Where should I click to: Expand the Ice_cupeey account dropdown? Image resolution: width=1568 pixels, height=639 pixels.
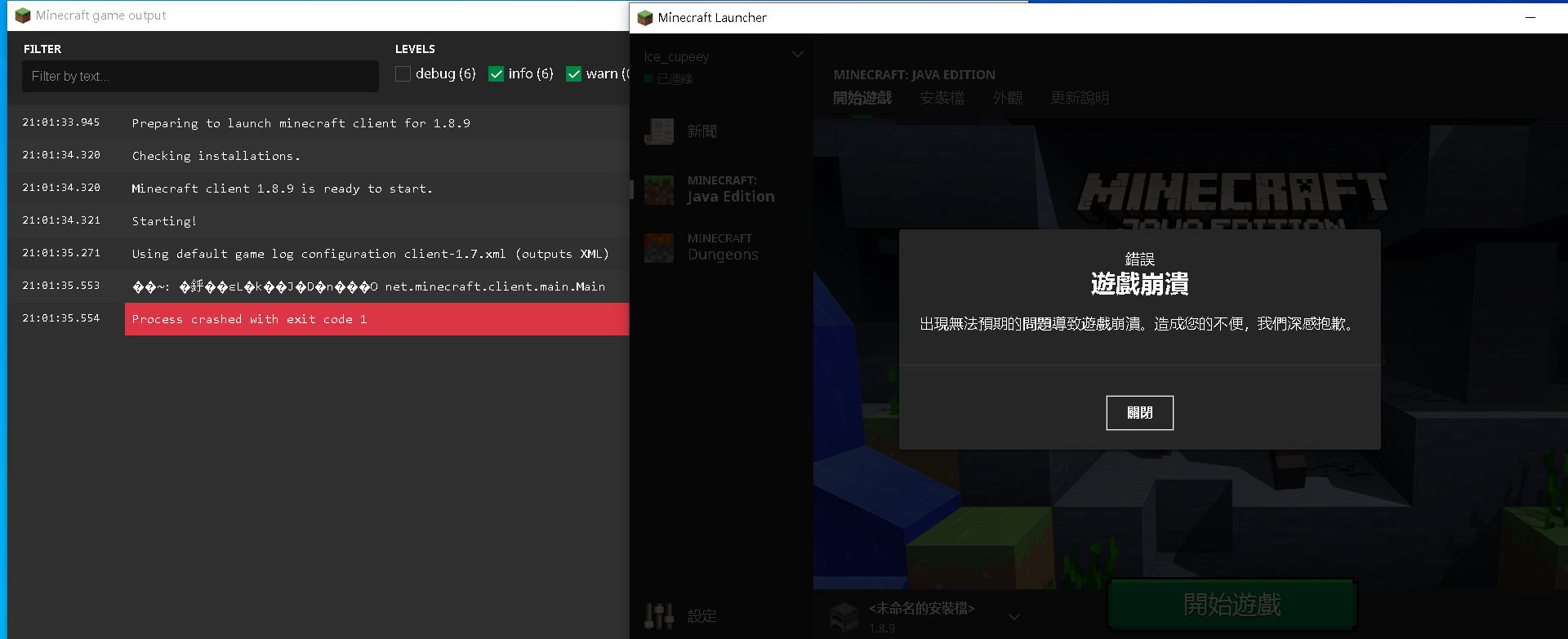click(x=798, y=55)
